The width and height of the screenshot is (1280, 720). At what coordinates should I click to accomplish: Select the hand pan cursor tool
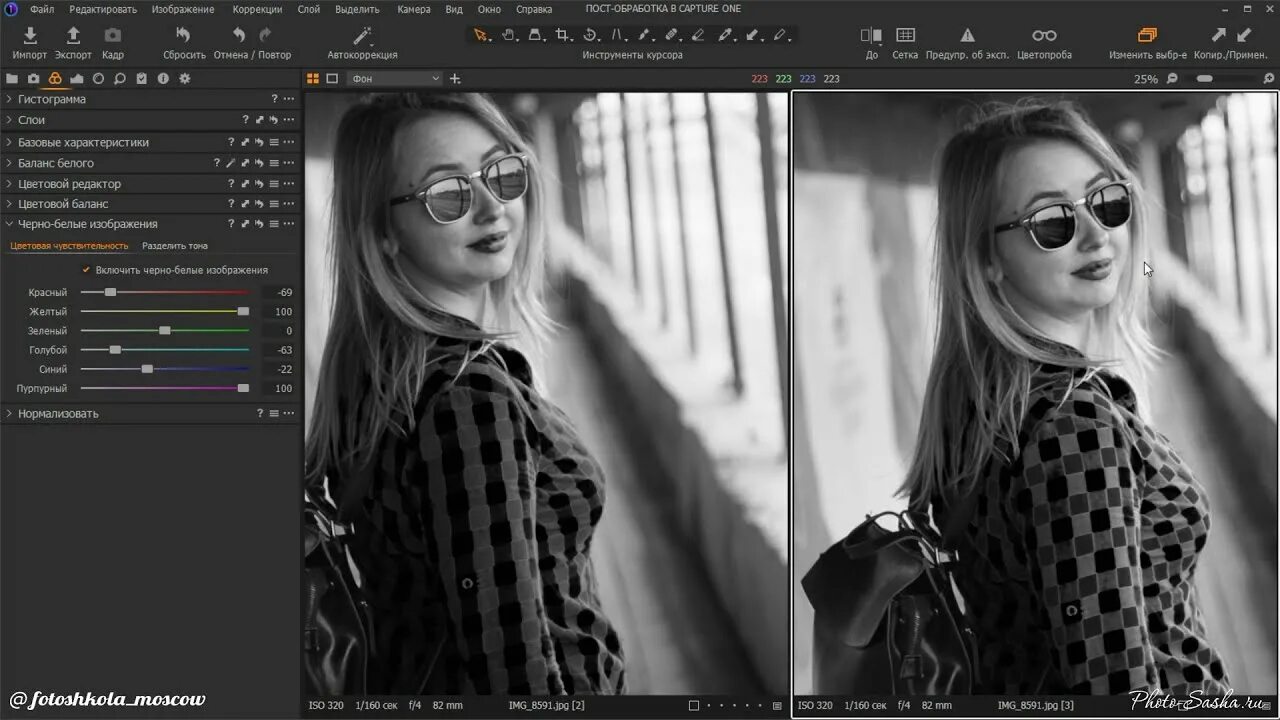[x=509, y=35]
